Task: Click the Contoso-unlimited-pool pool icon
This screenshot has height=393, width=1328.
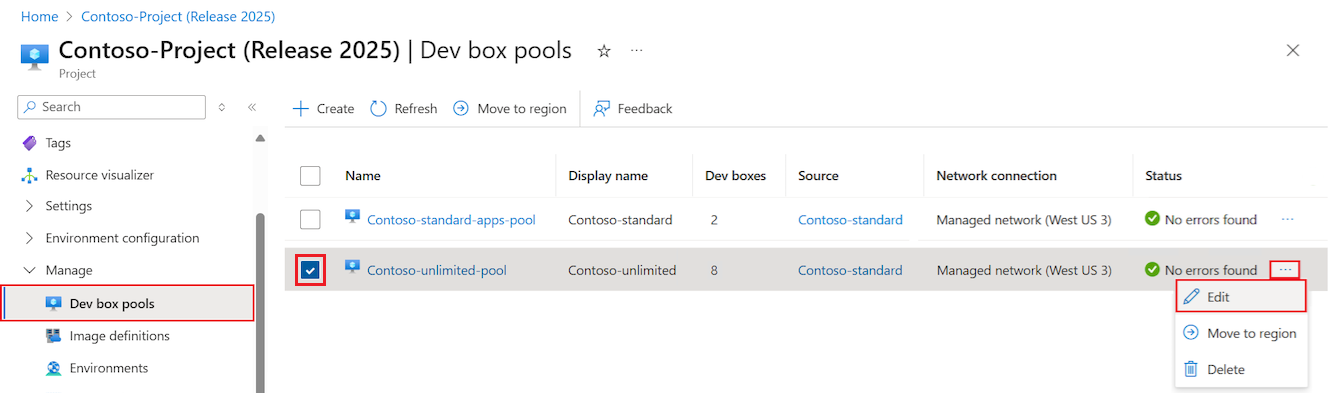Action: (x=352, y=267)
